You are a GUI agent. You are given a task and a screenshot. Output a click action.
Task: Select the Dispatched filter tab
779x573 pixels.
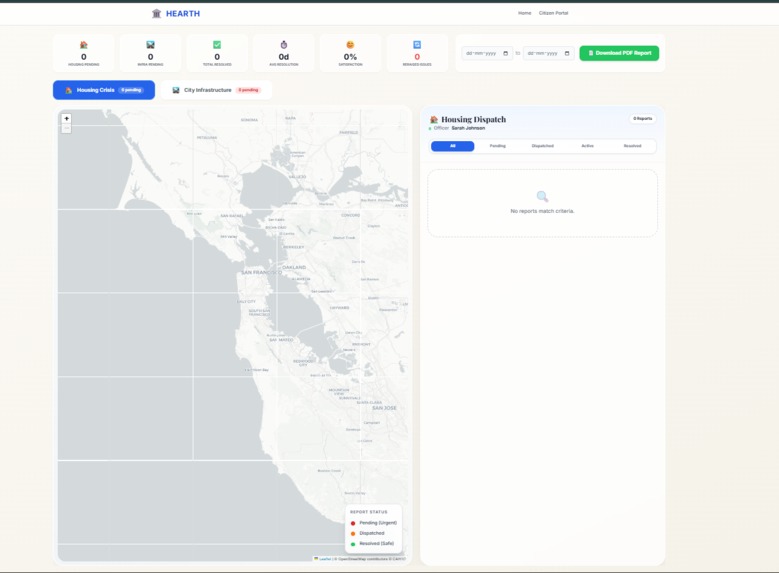pos(543,146)
